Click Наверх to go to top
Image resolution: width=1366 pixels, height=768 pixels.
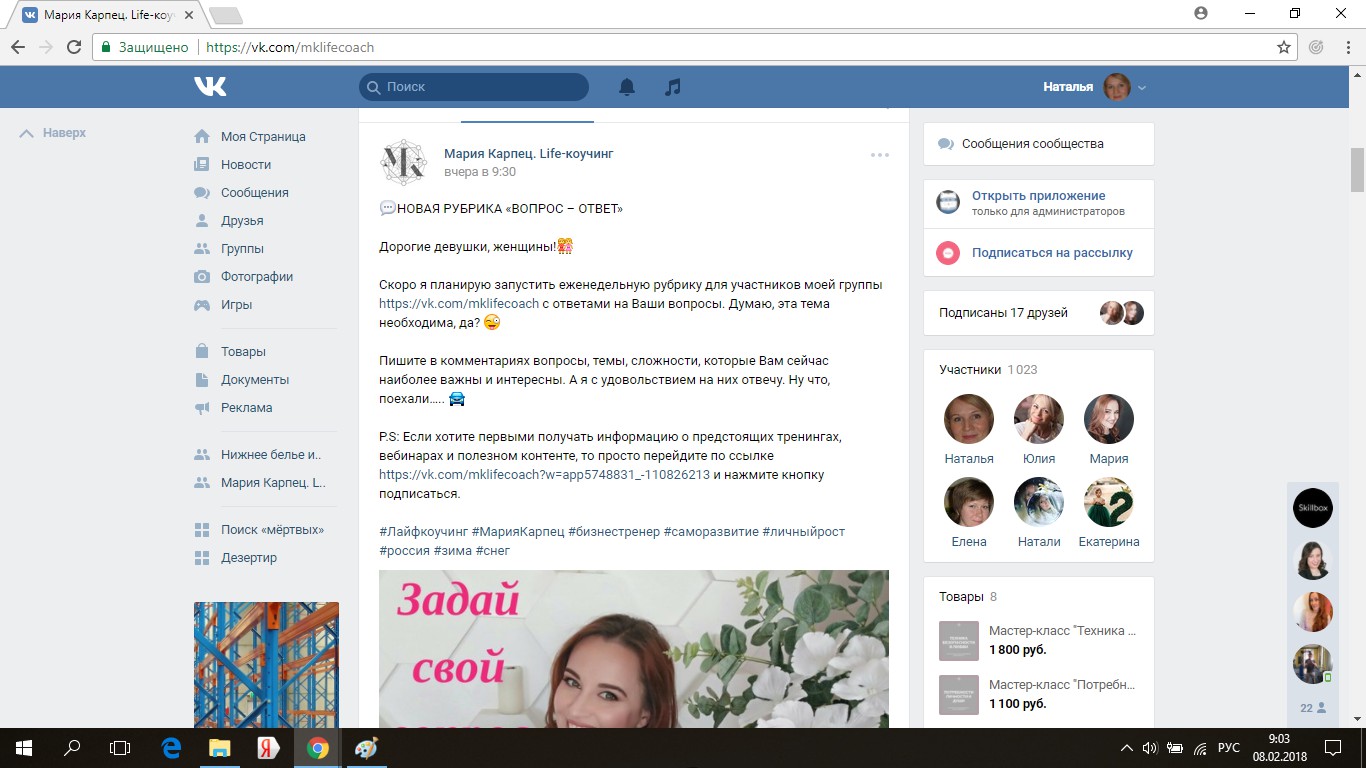[53, 133]
